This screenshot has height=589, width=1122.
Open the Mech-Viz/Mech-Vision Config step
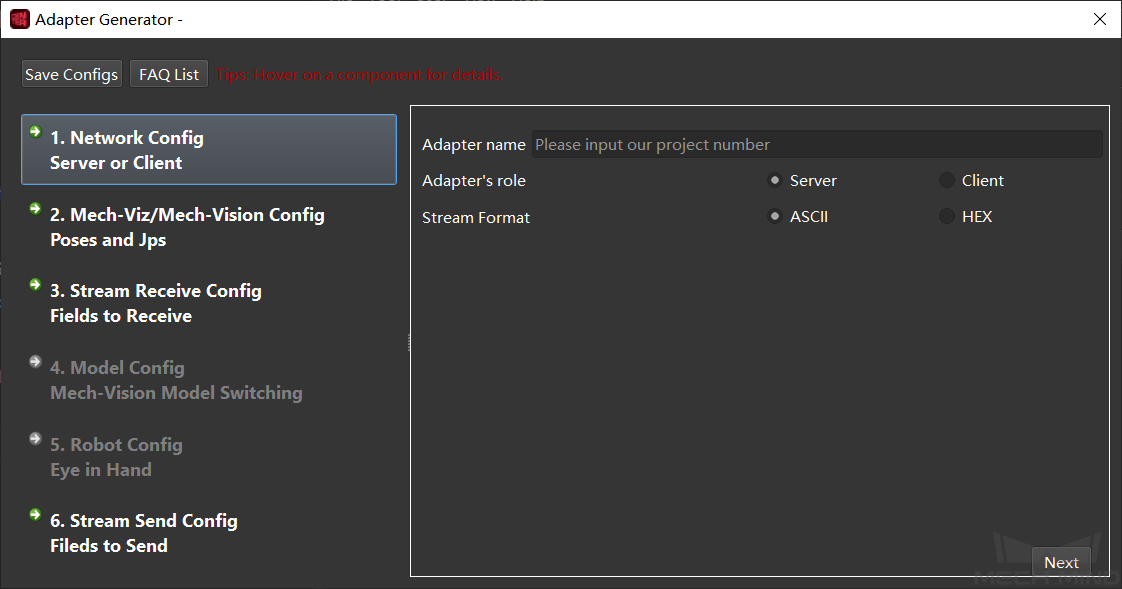pyautogui.click(x=187, y=227)
